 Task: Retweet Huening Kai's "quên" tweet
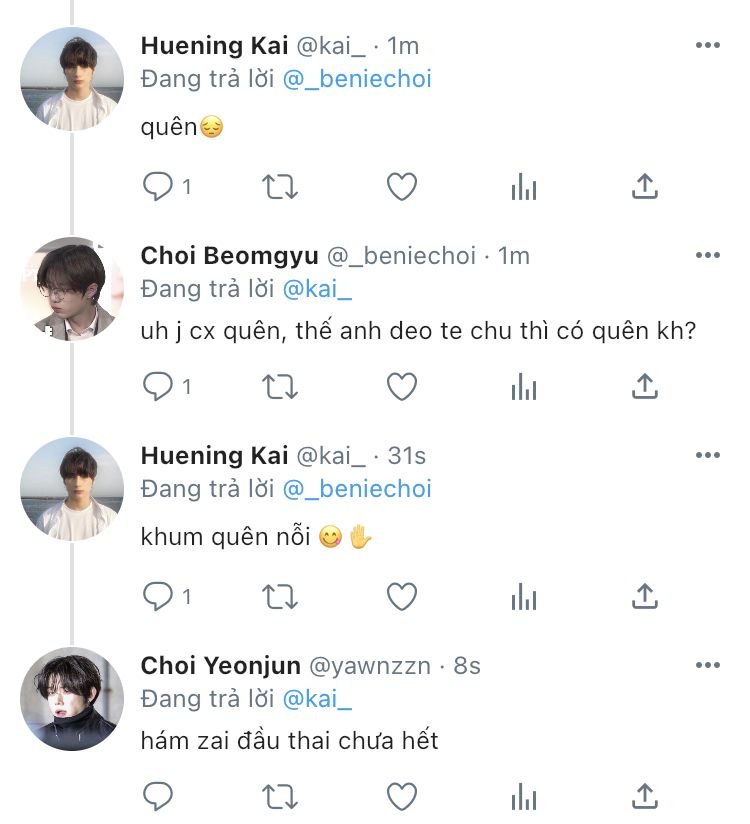point(280,186)
